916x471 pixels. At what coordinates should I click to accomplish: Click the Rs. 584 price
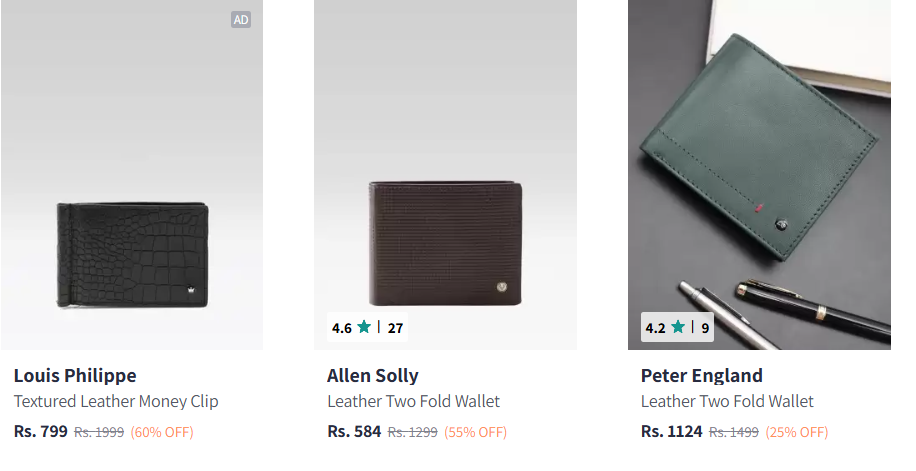[354, 432]
